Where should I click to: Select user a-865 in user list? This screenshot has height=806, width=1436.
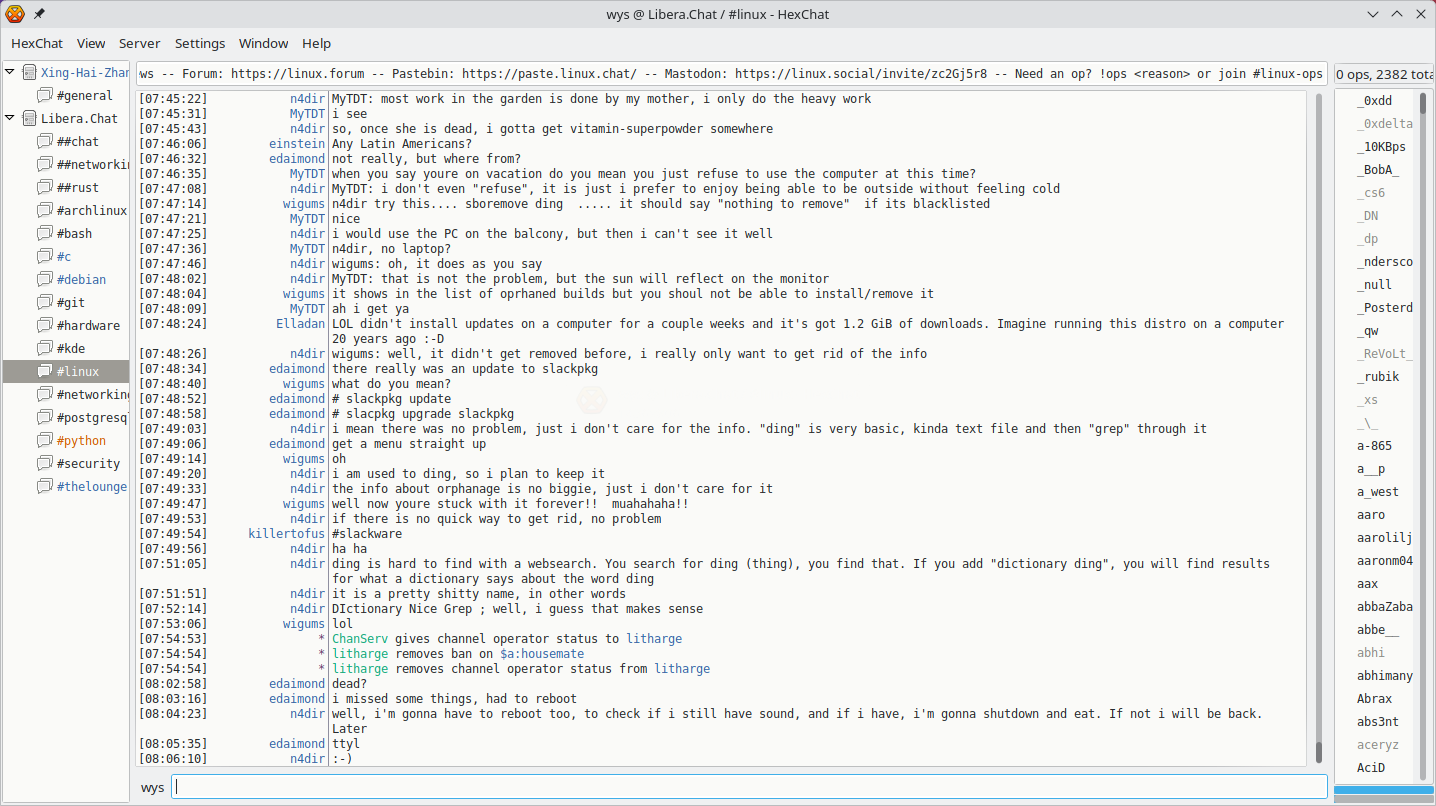1374,446
